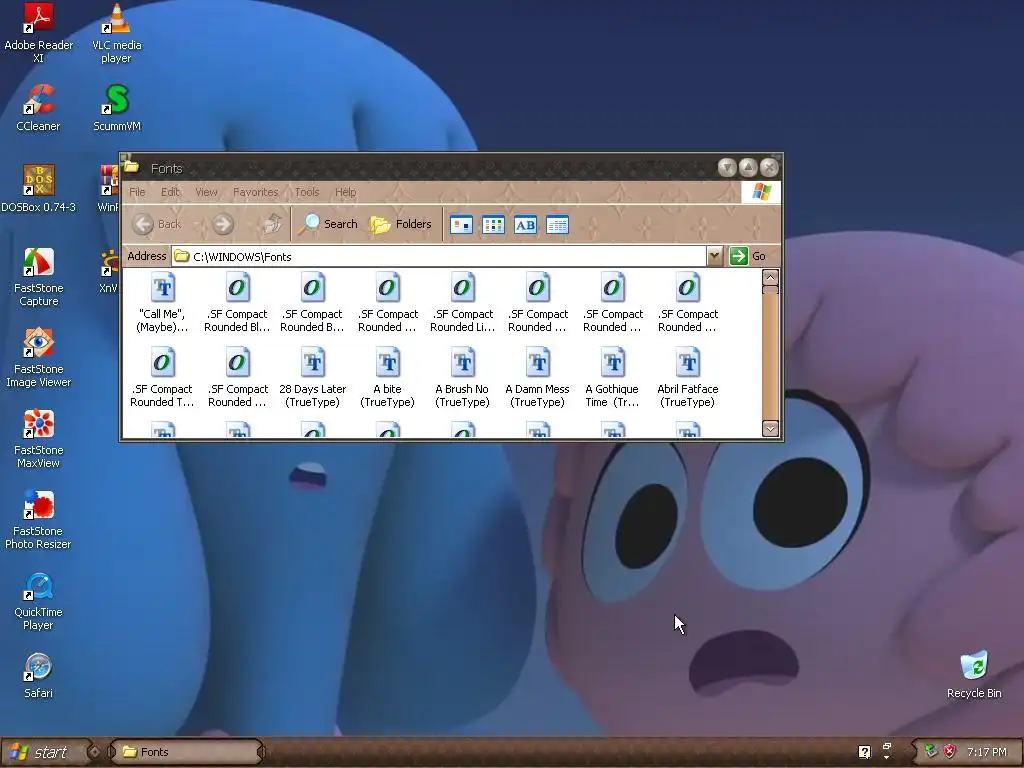Screen dimensions: 1024x768
Task: Select the .SF Compact Rounded Li... font
Action: [x=462, y=302]
